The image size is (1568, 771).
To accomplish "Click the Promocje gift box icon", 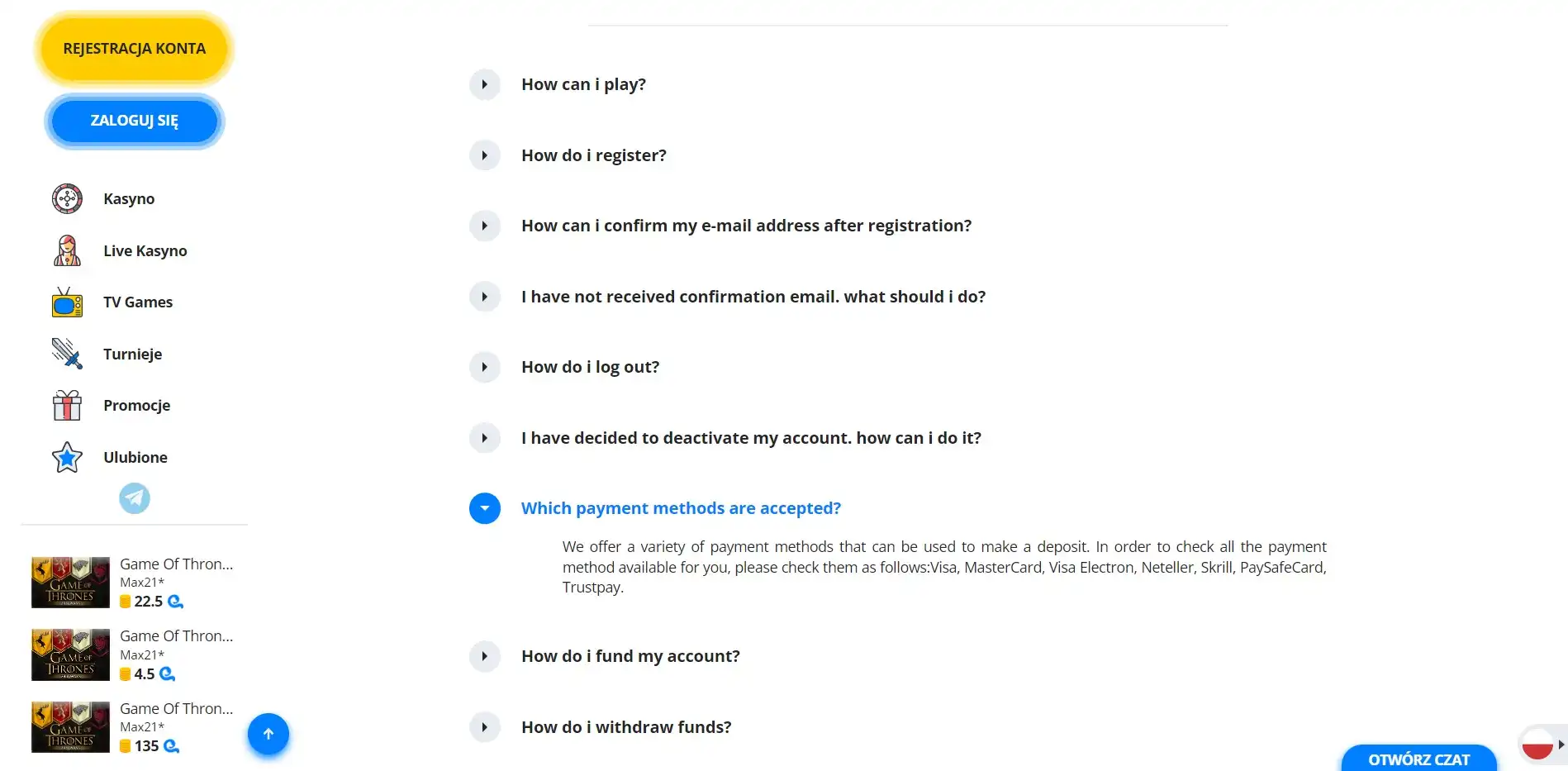I will [x=67, y=406].
